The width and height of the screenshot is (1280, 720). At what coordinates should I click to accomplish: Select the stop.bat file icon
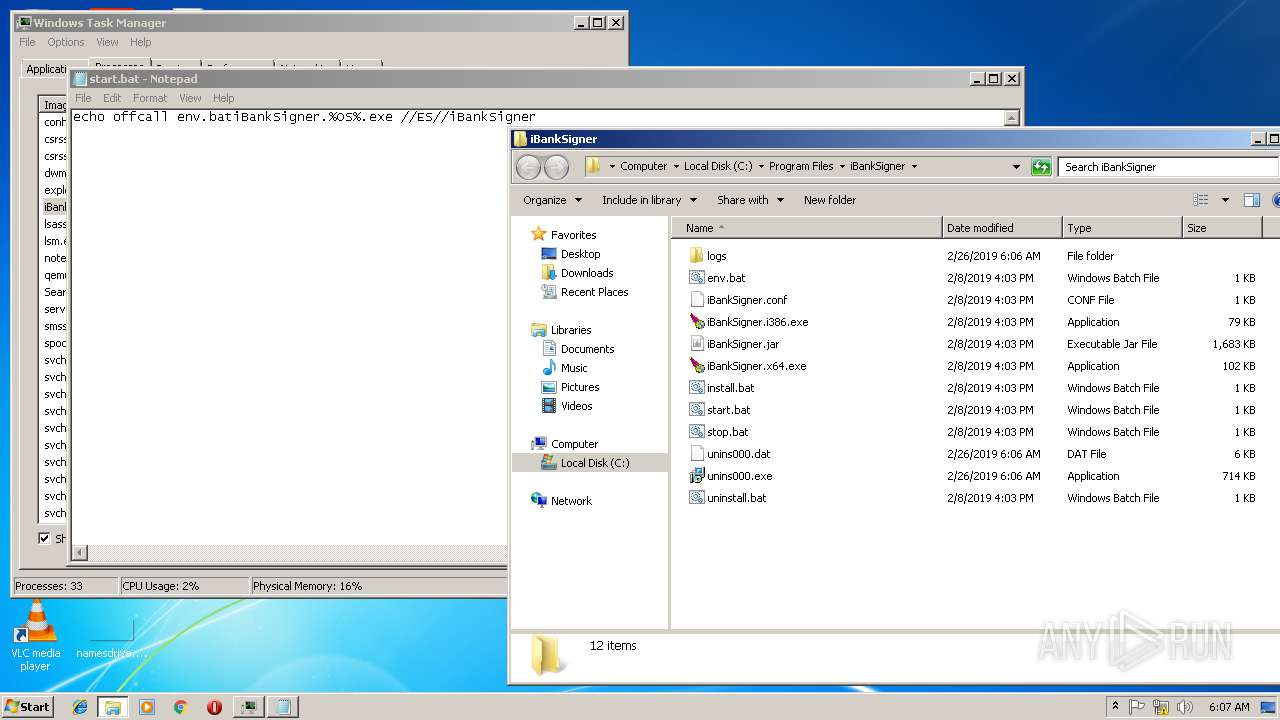pos(697,432)
